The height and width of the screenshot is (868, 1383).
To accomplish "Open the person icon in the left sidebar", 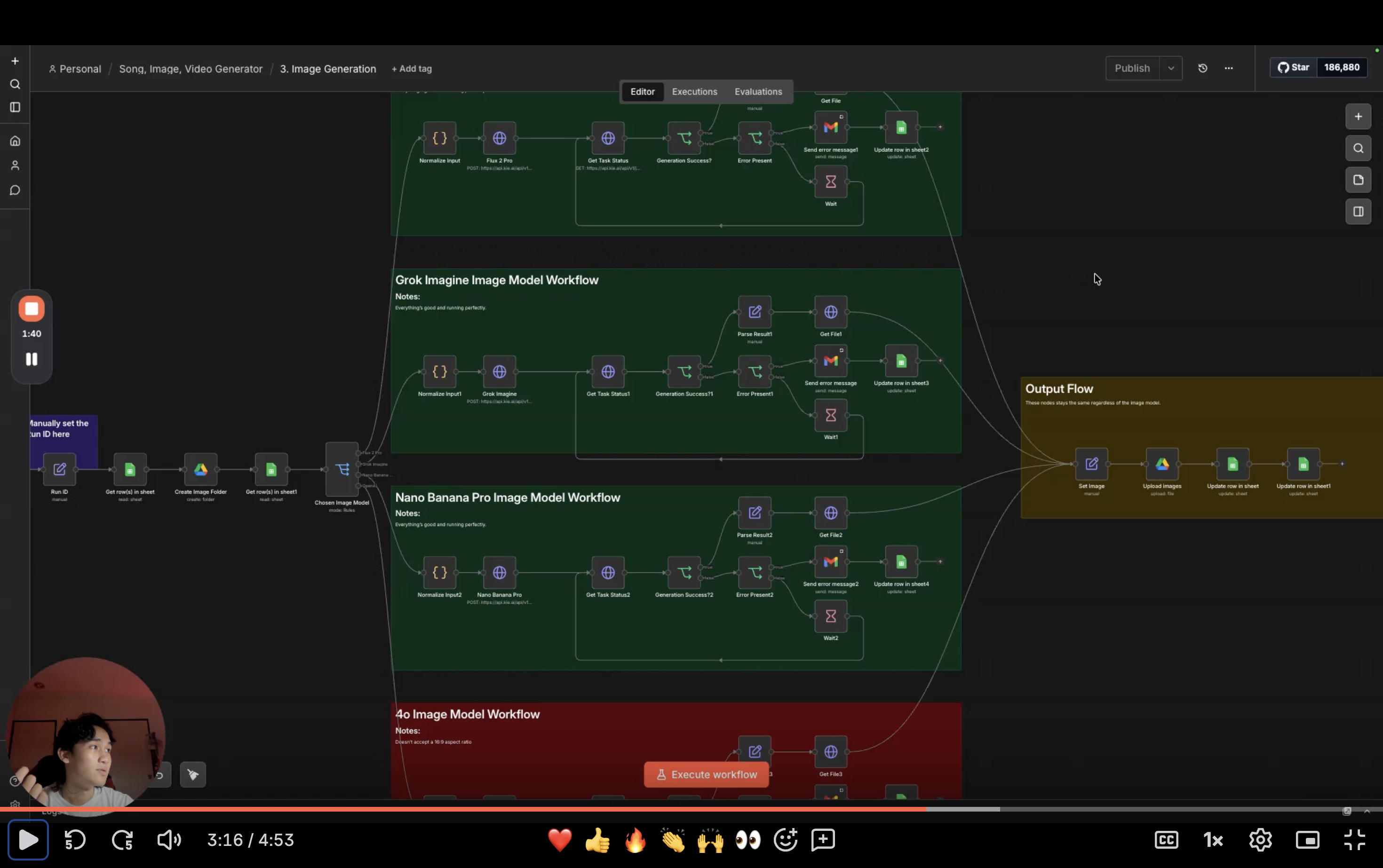I will pos(15,166).
